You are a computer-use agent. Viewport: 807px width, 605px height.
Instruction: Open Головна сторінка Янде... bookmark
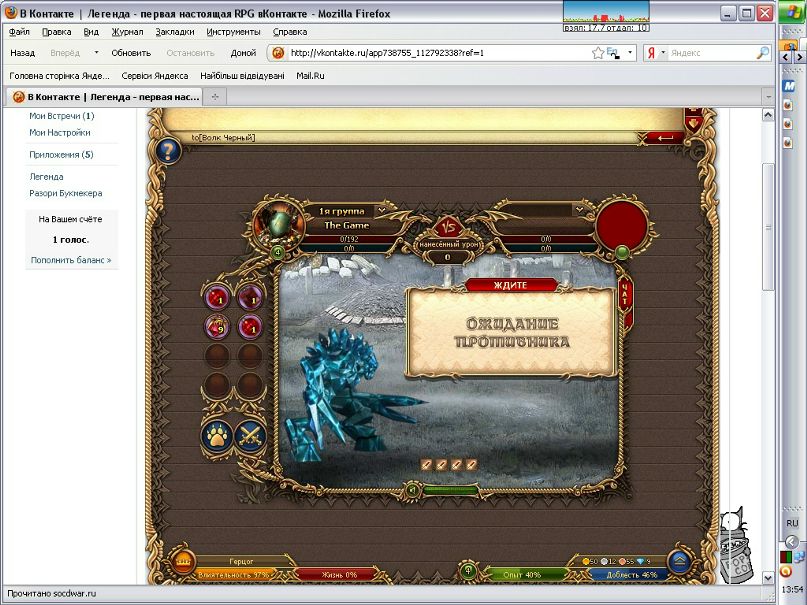(x=60, y=76)
